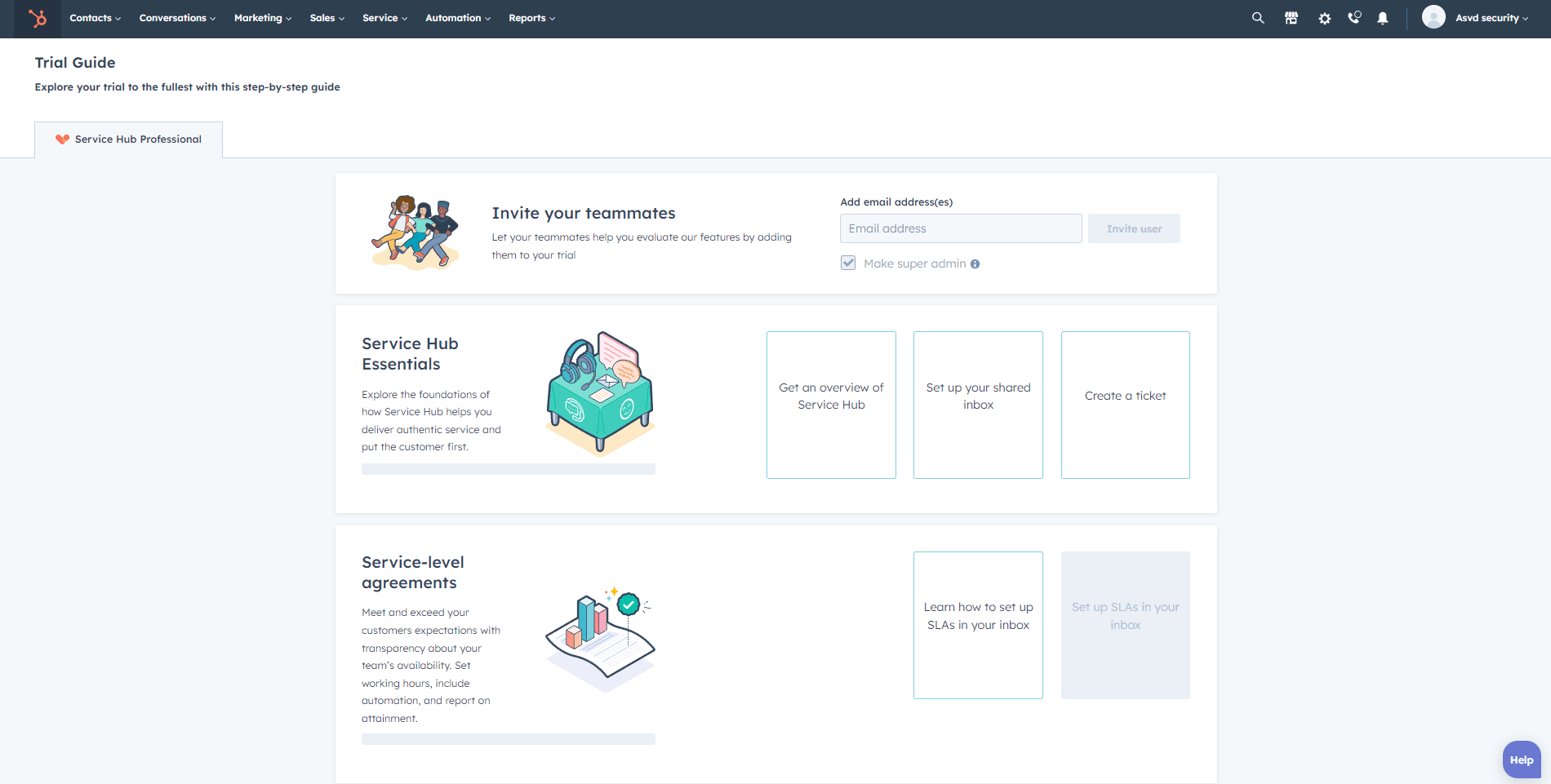
Task: Open the Settings gear icon
Action: tap(1325, 18)
